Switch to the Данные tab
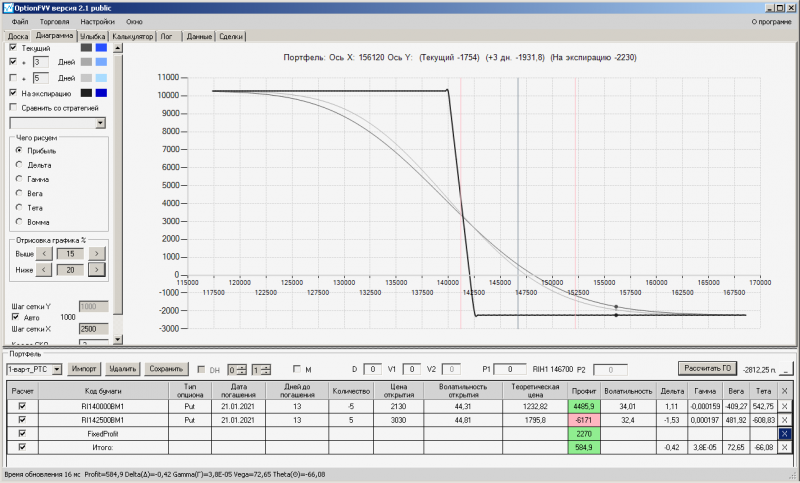Image resolution: width=800 pixels, height=483 pixels. pos(199,36)
